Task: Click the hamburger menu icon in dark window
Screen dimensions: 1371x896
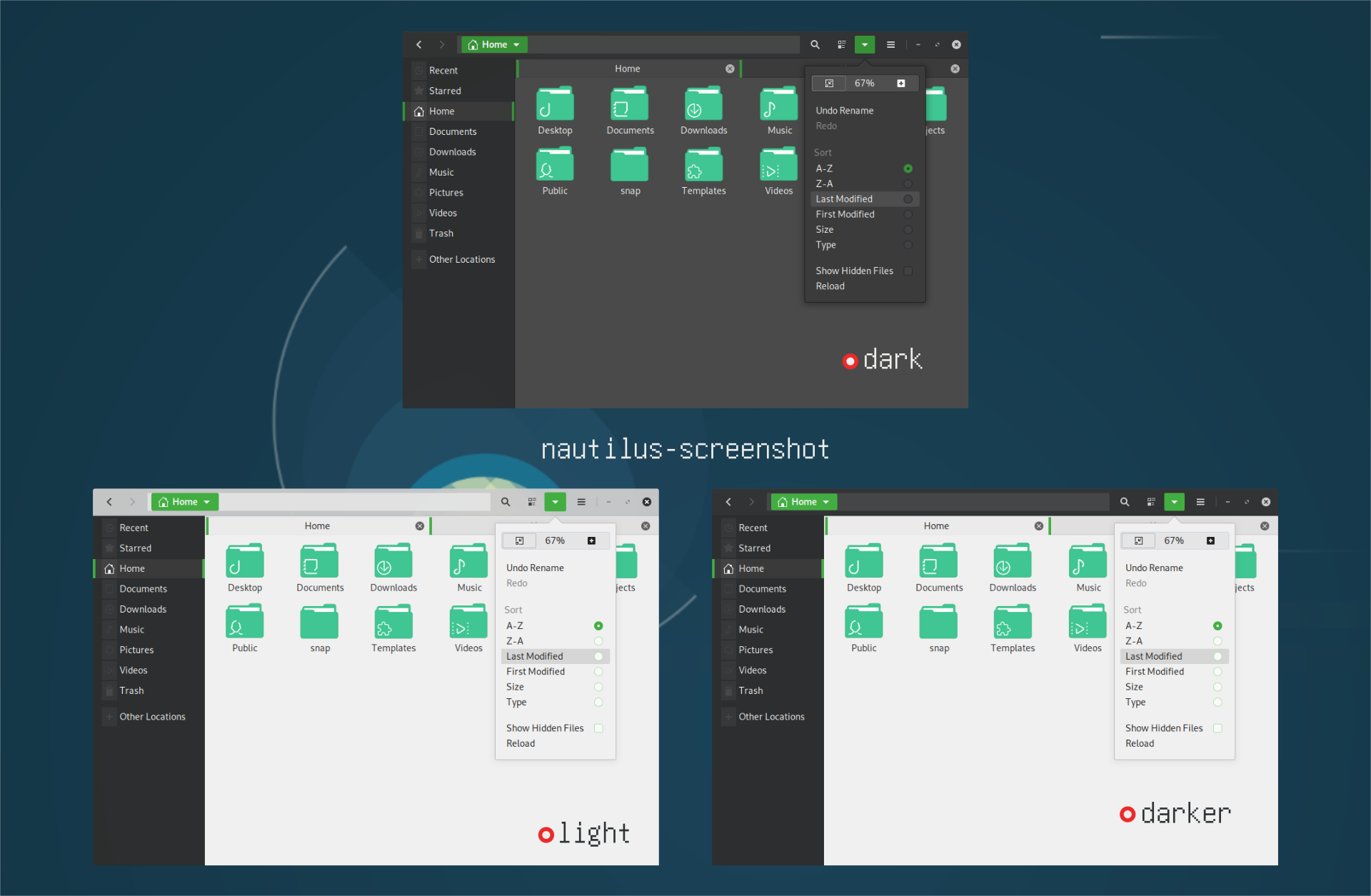Action: [890, 44]
